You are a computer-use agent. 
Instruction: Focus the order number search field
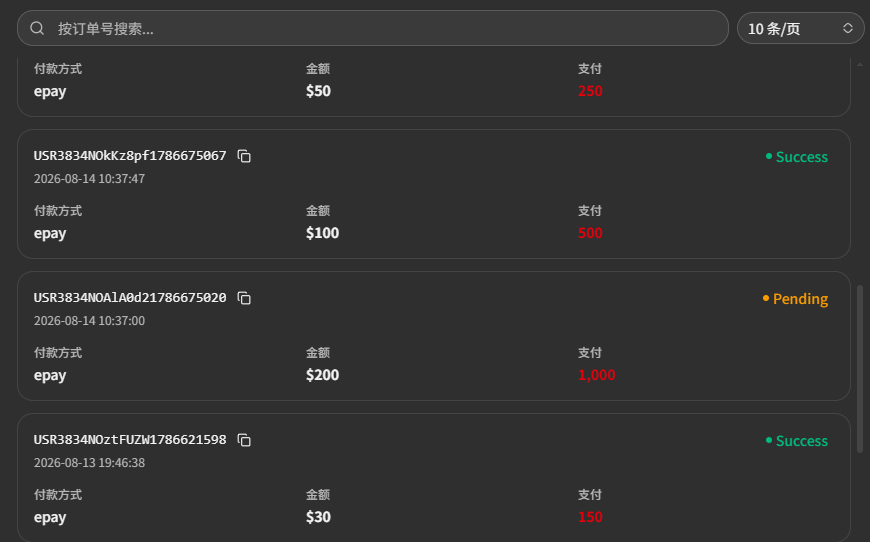pyautogui.click(x=373, y=28)
